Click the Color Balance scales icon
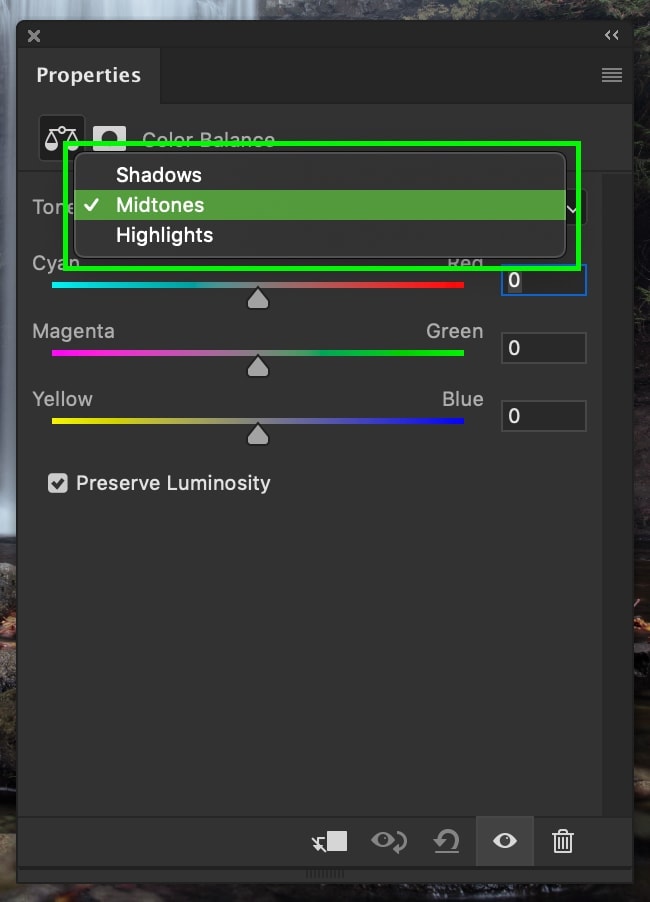The height and width of the screenshot is (902, 650). (62, 137)
